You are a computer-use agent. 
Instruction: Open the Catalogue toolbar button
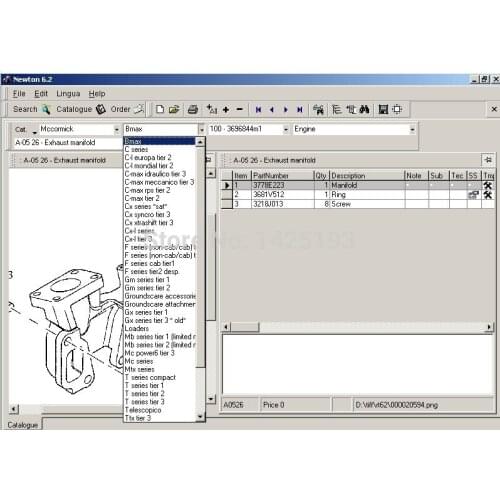(x=81, y=109)
